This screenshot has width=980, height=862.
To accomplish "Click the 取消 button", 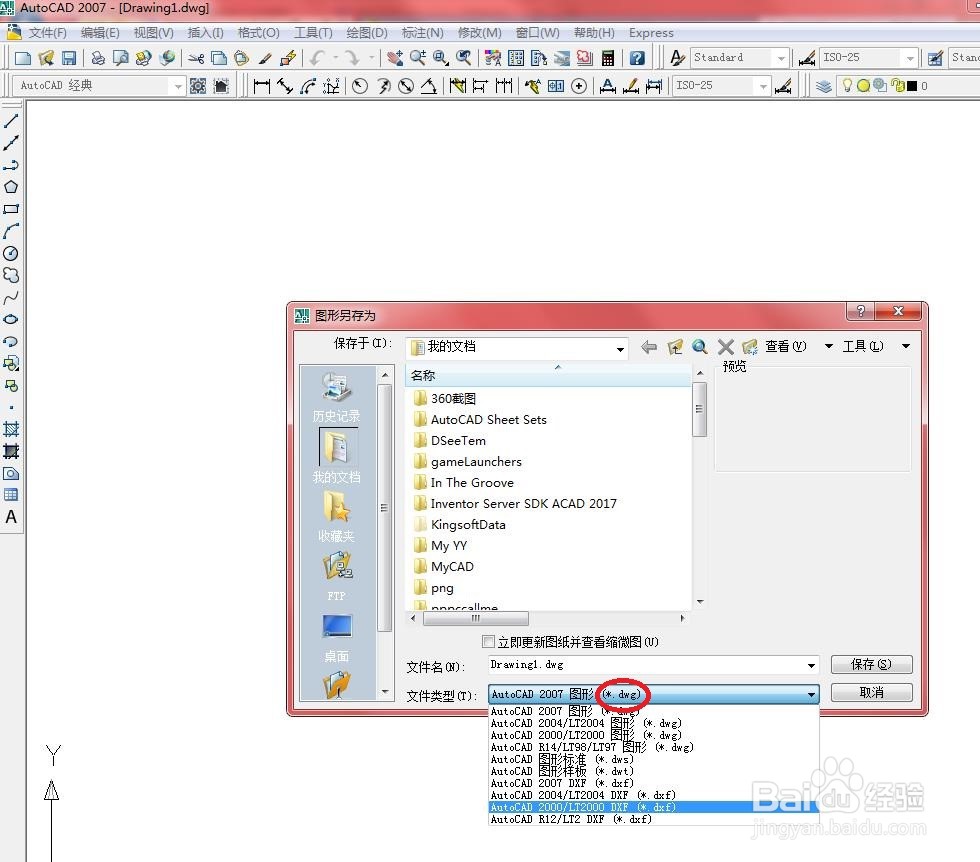I will pyautogui.click(x=871, y=692).
